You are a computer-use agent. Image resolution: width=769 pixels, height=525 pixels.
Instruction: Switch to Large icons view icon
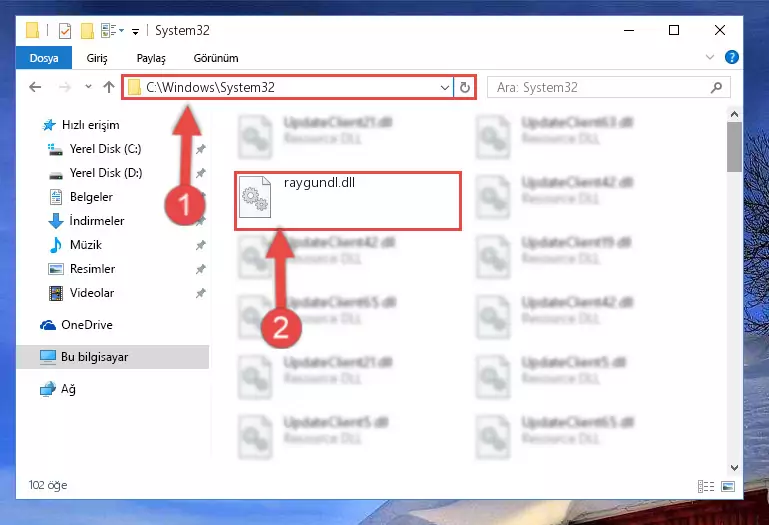click(x=728, y=486)
